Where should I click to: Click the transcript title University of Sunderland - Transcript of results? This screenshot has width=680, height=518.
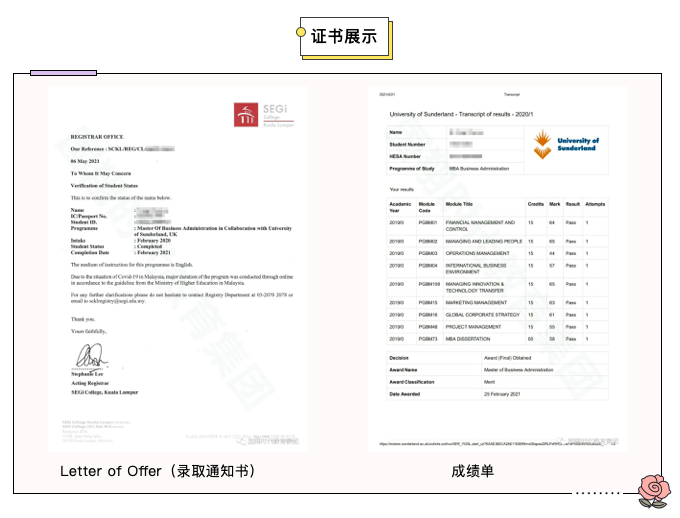tap(461, 114)
